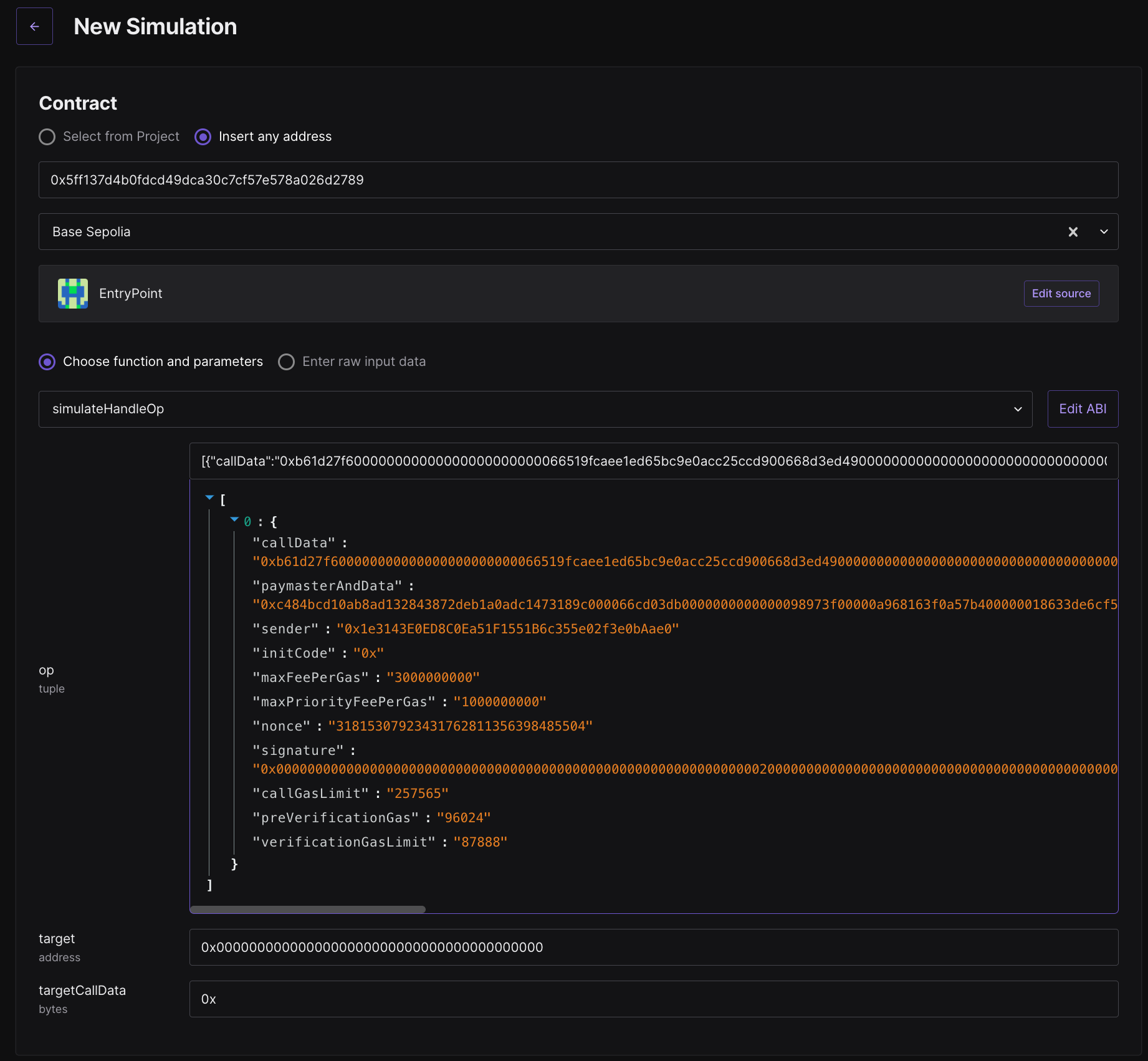Click the horizontal scrollbar in JSON viewer
The height and width of the screenshot is (1061, 1148).
[308, 910]
